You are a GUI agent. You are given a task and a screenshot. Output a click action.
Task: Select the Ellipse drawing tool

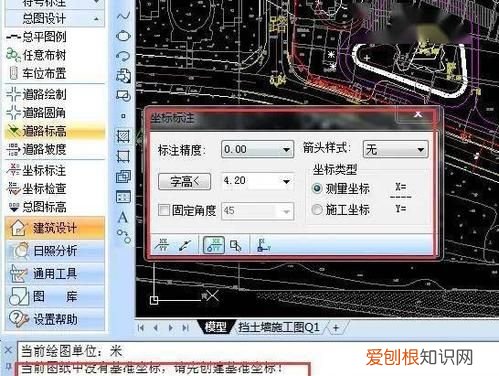coord(123,36)
